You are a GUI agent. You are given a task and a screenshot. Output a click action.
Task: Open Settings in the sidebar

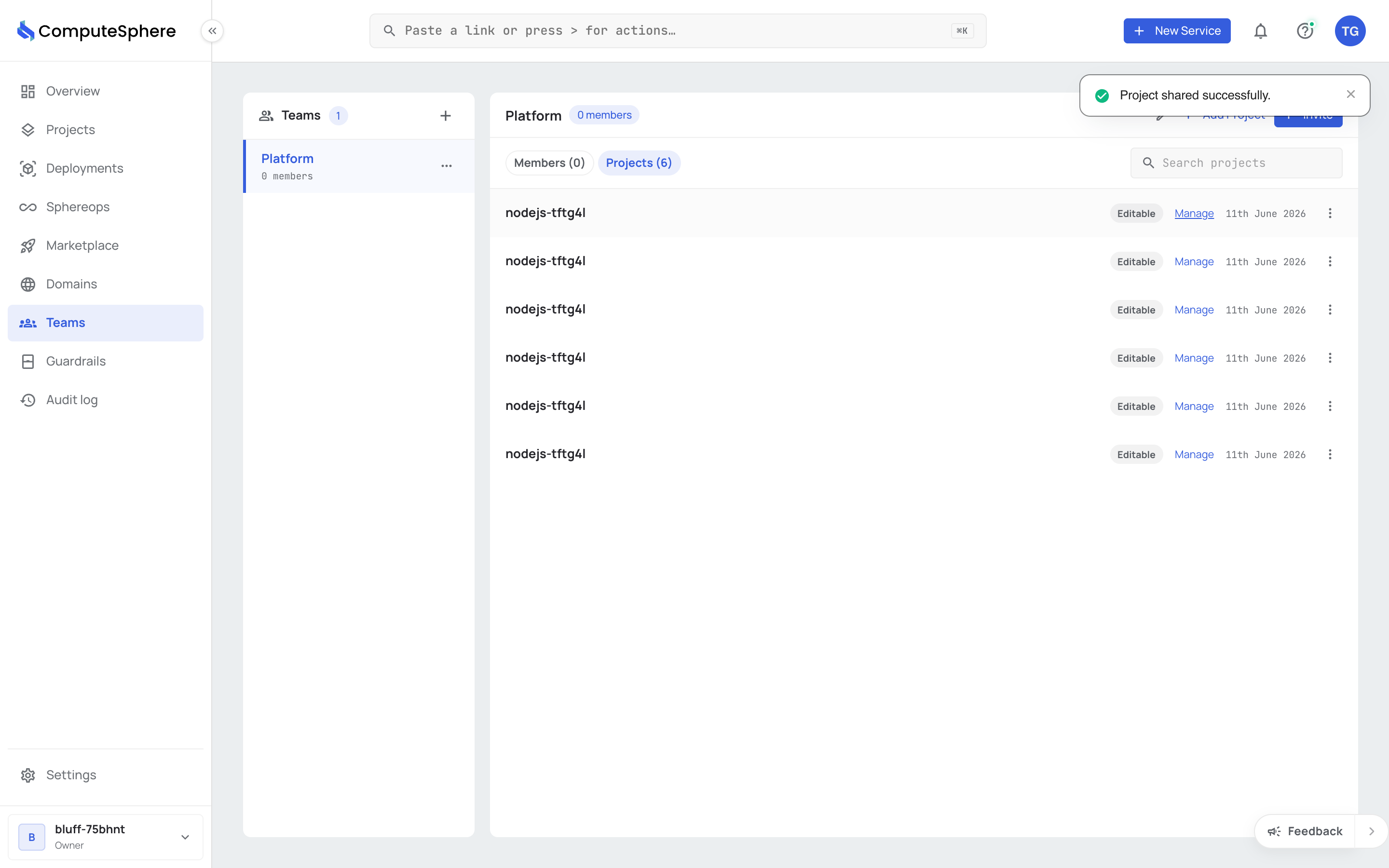click(x=106, y=775)
